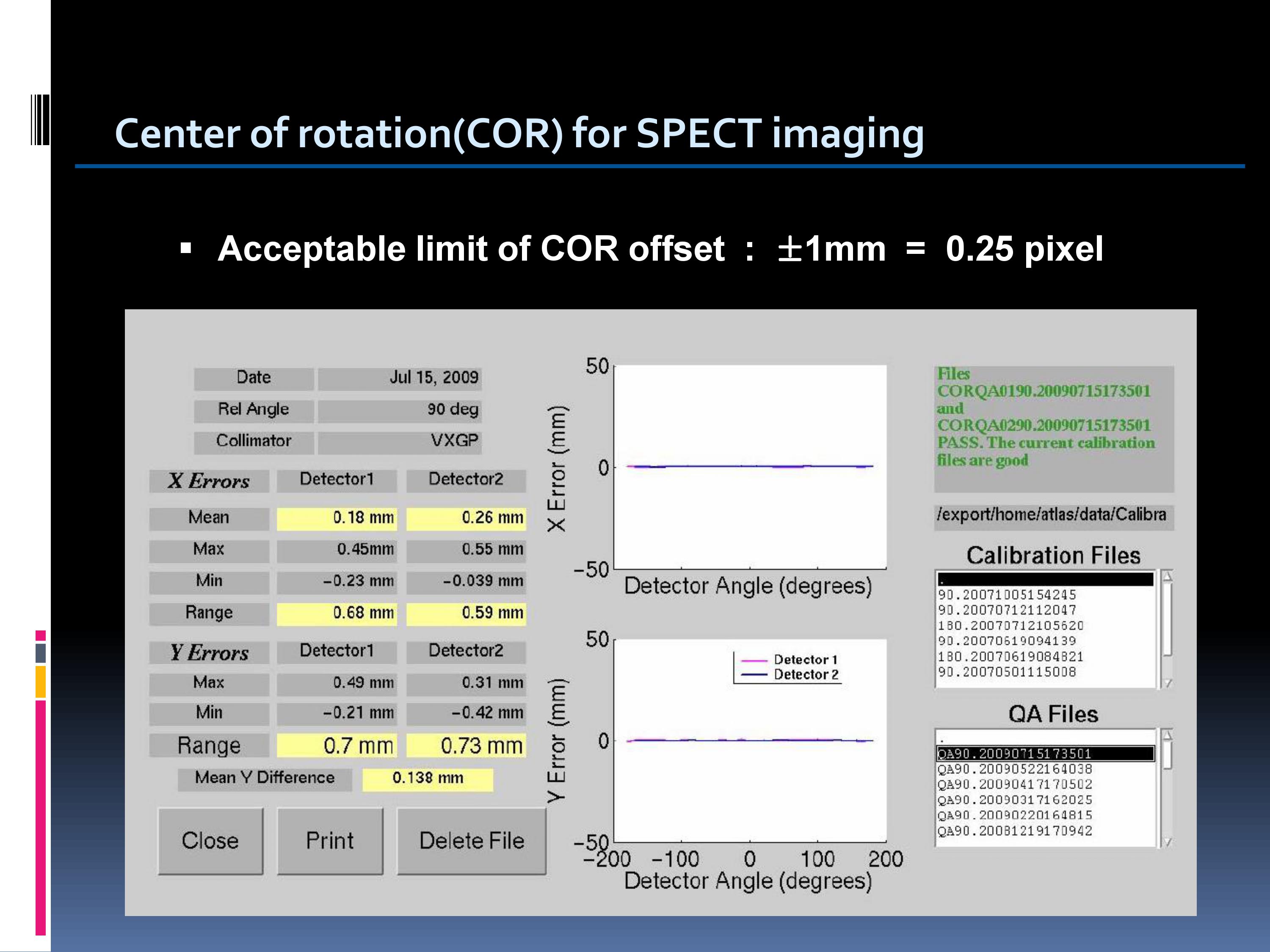Select calibration file 90.20071005154245
Image resolution: width=1270 pixels, height=952 pixels.
click(1007, 595)
